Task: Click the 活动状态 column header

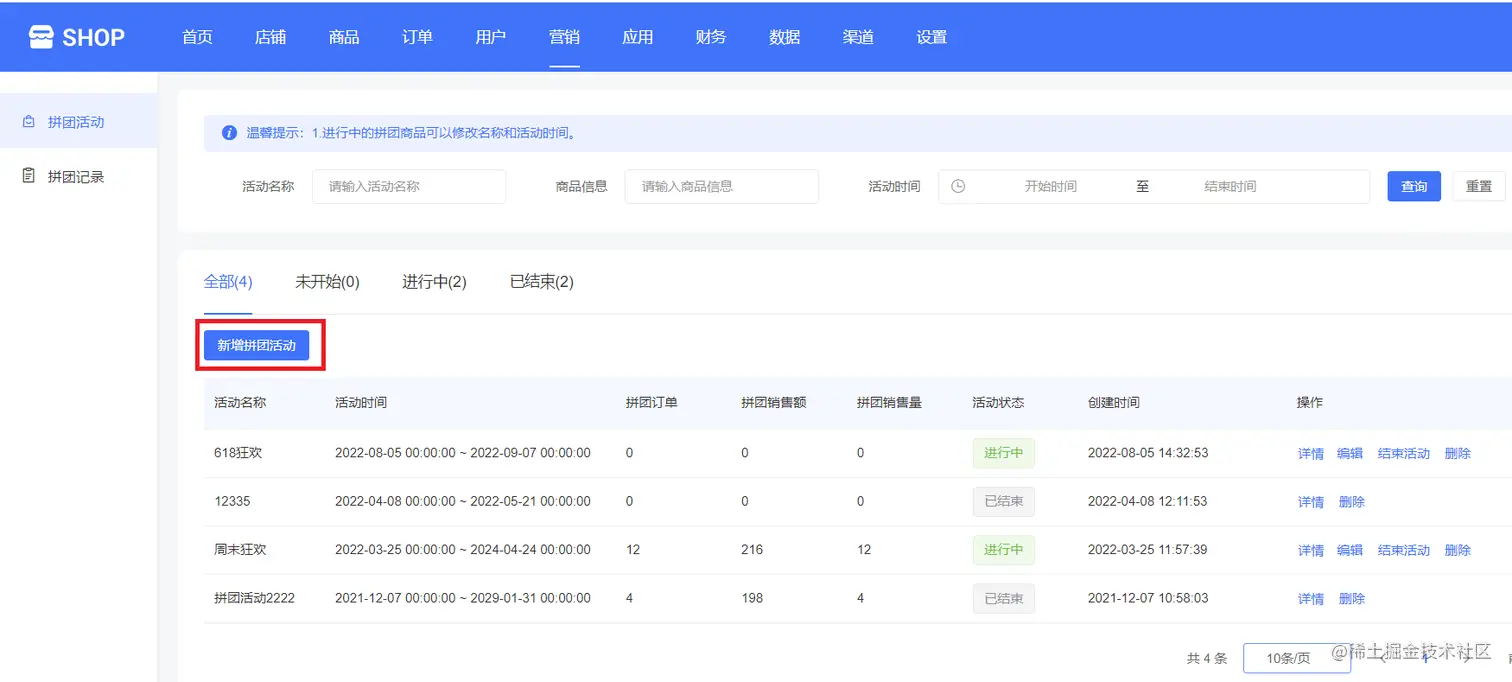Action: point(998,402)
